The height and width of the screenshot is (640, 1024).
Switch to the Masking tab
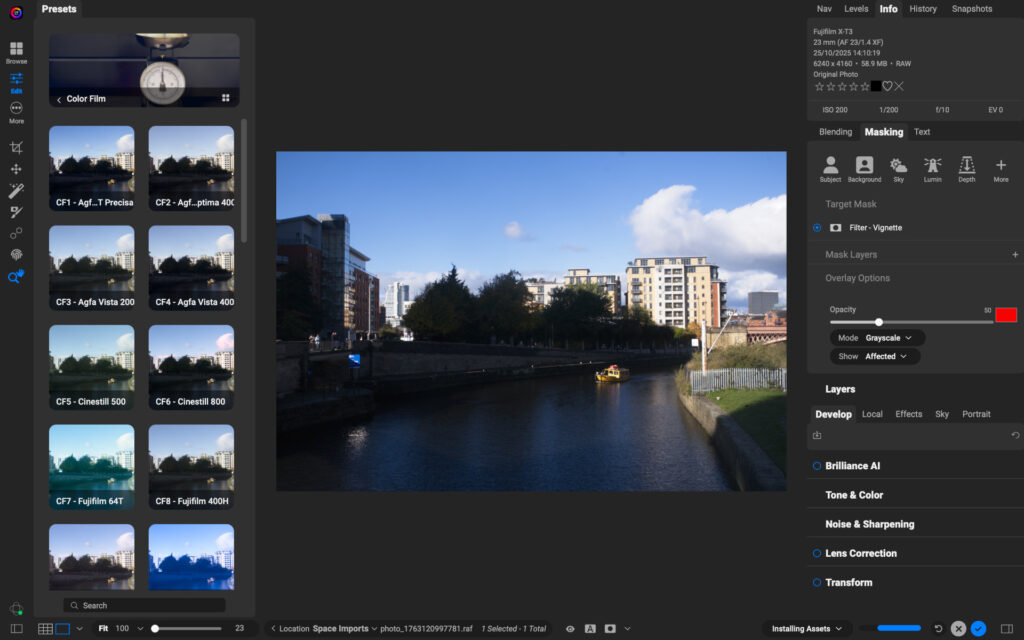883,131
